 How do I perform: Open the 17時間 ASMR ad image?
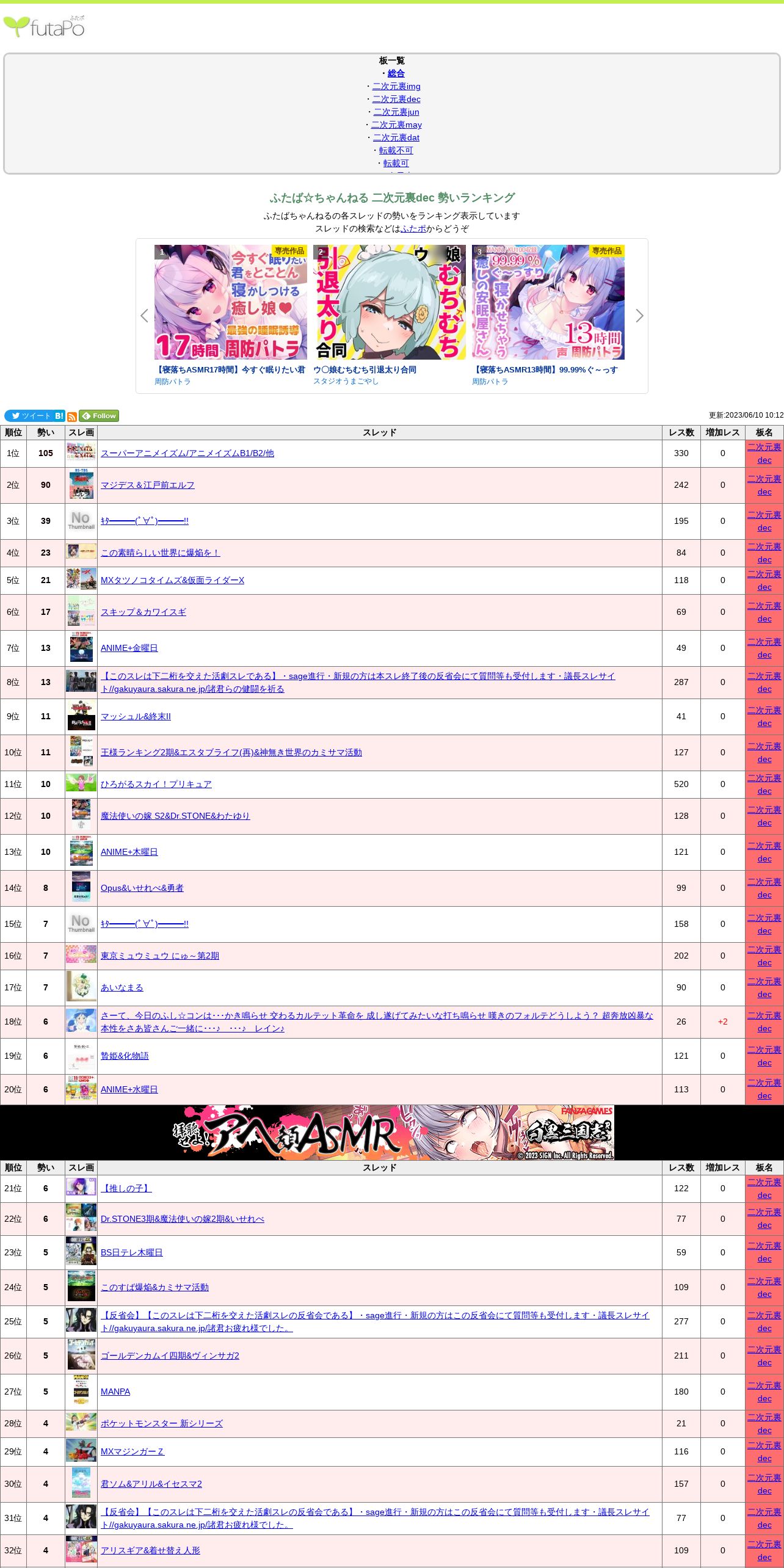(x=231, y=302)
